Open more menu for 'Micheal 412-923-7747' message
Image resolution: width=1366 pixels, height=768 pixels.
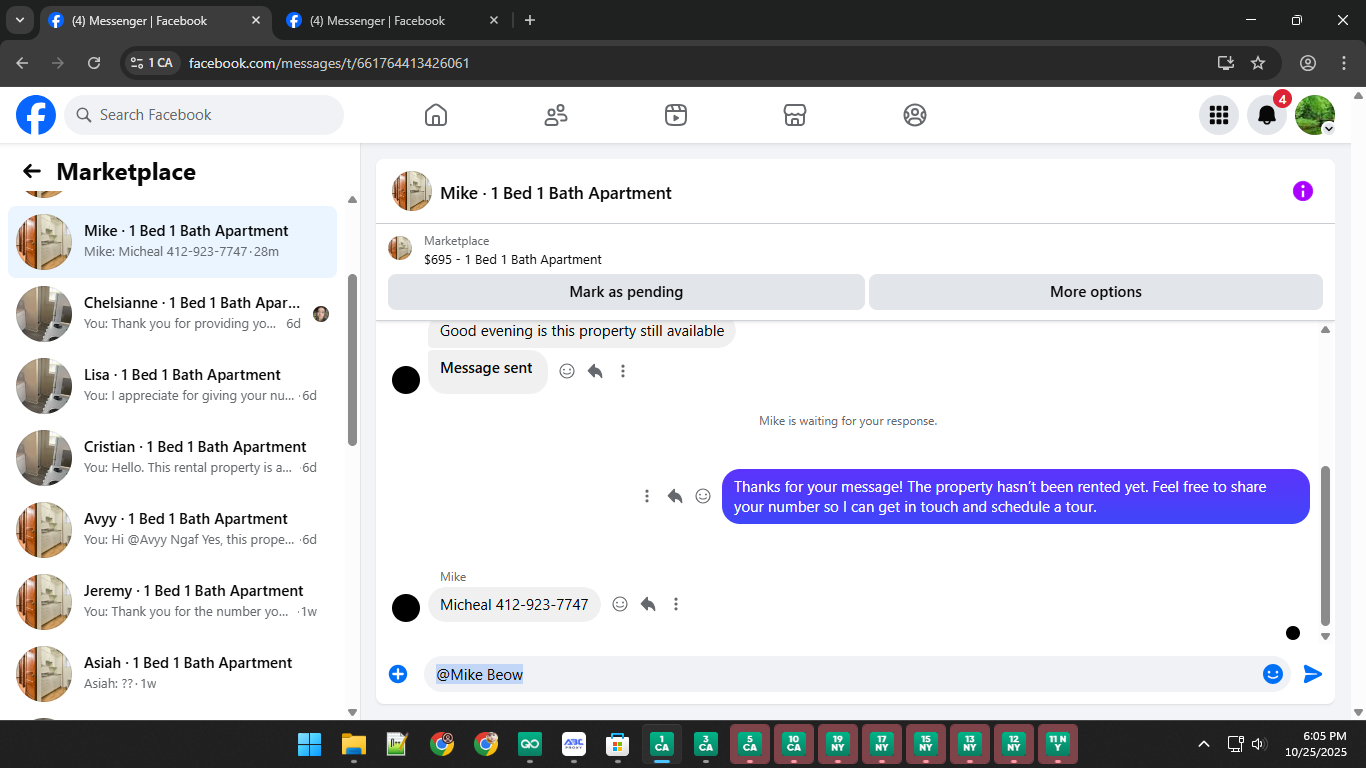(676, 604)
